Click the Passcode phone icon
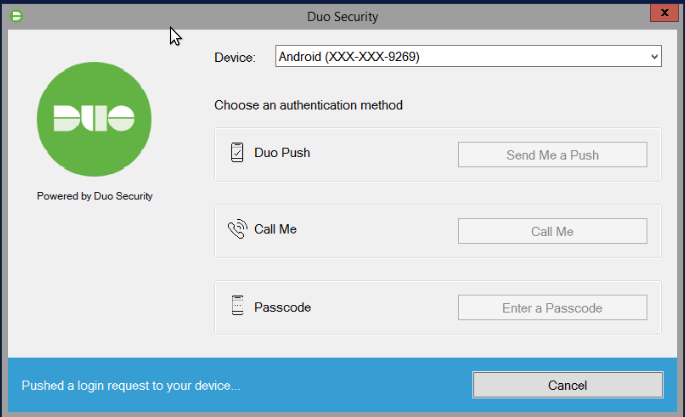 tap(237, 305)
